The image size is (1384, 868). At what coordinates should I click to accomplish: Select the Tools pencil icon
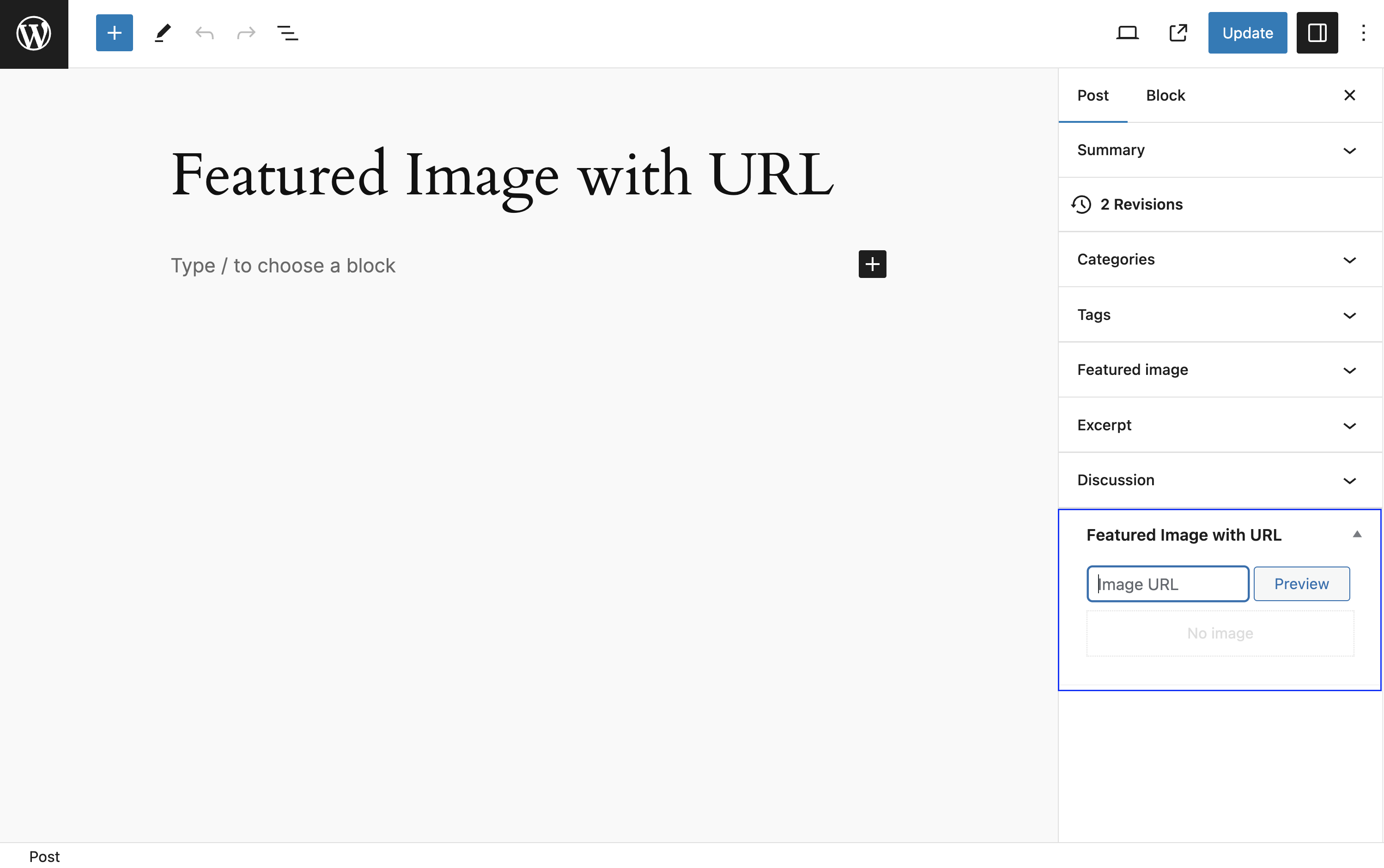163,33
